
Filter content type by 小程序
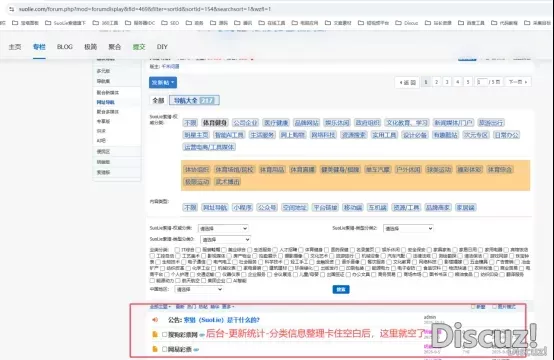pos(242,208)
